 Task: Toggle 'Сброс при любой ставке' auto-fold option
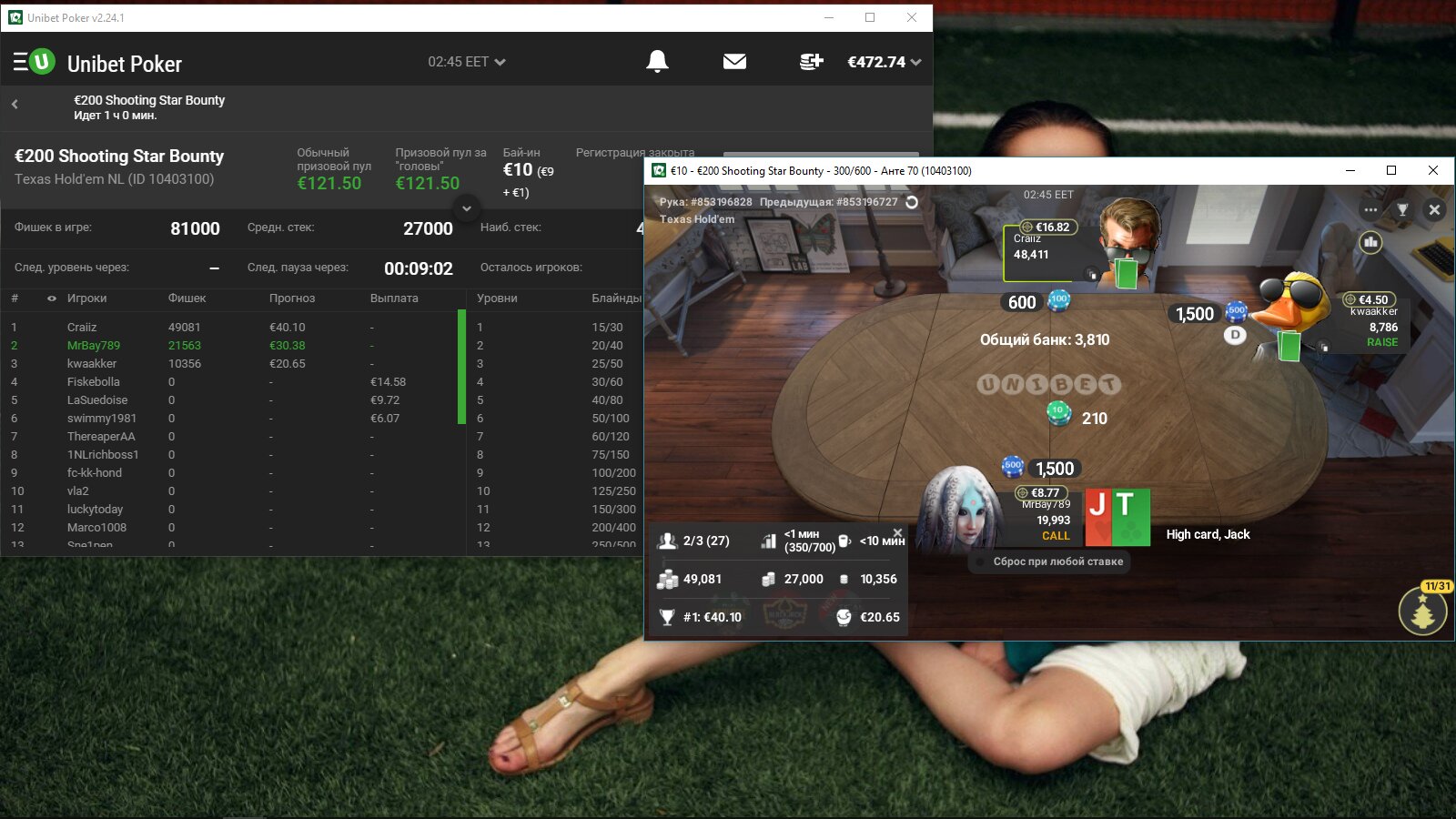tap(1047, 561)
